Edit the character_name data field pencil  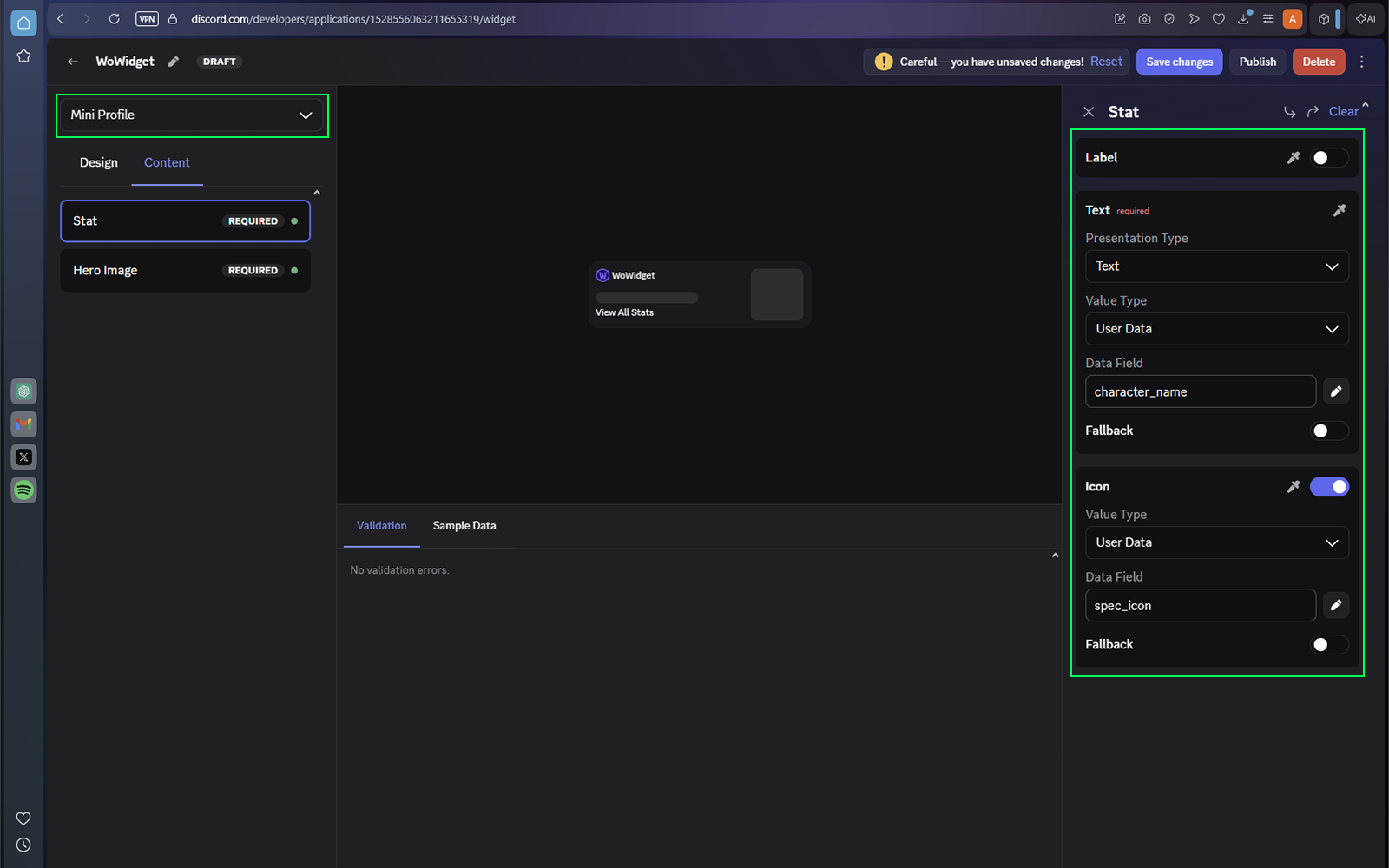[1336, 391]
